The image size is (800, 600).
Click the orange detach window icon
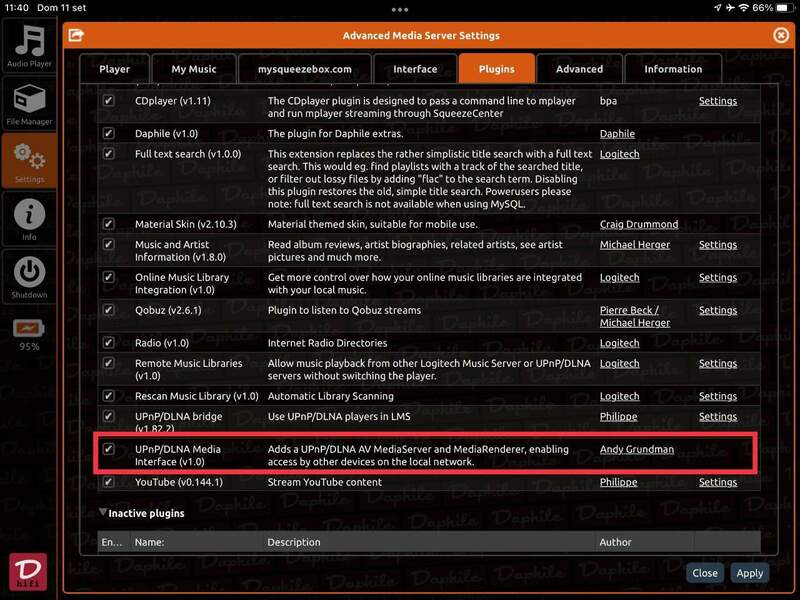point(75,35)
